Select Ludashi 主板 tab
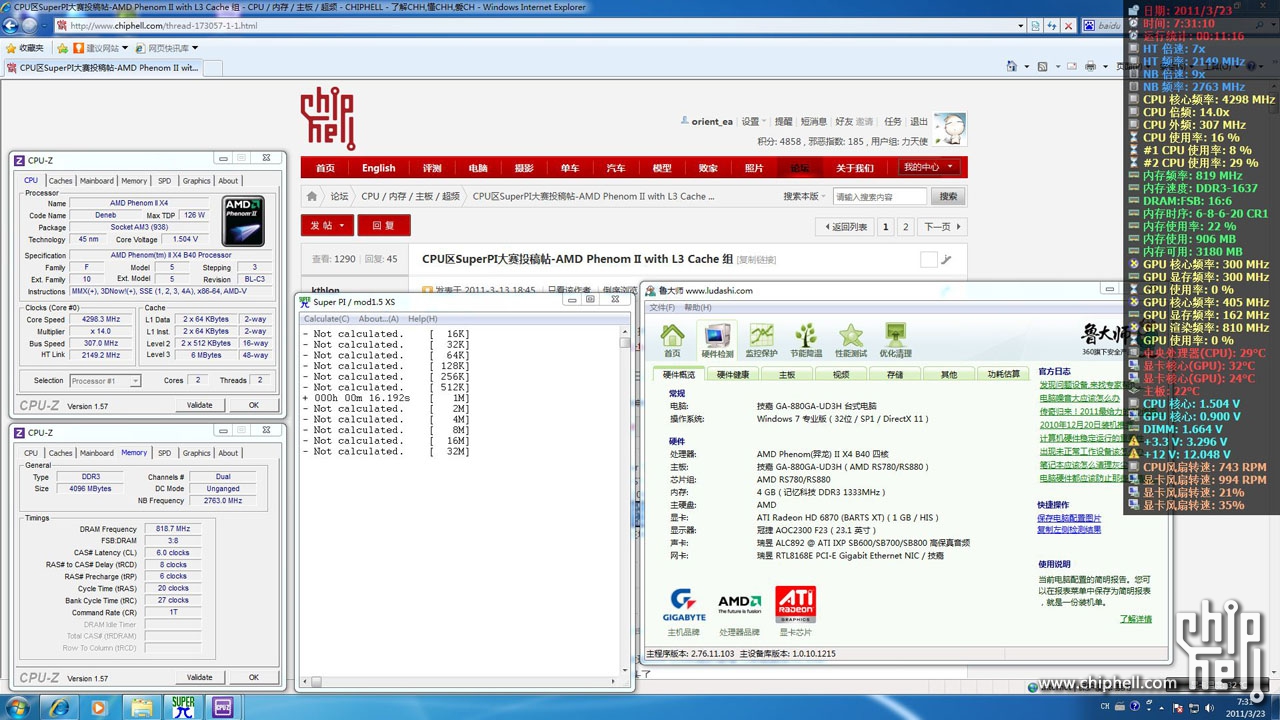 (787, 374)
